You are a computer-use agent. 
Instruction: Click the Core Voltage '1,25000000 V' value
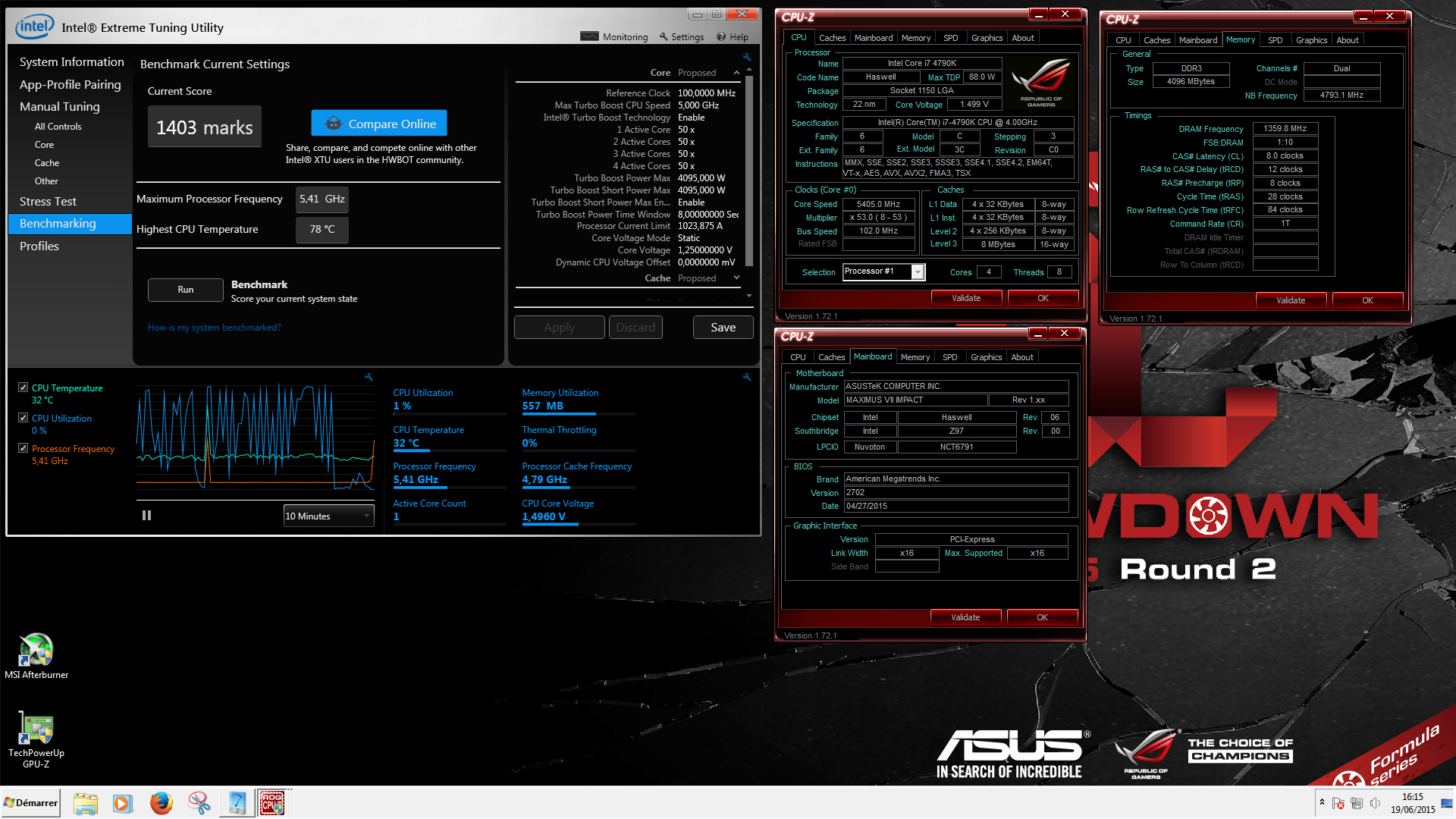coord(705,250)
